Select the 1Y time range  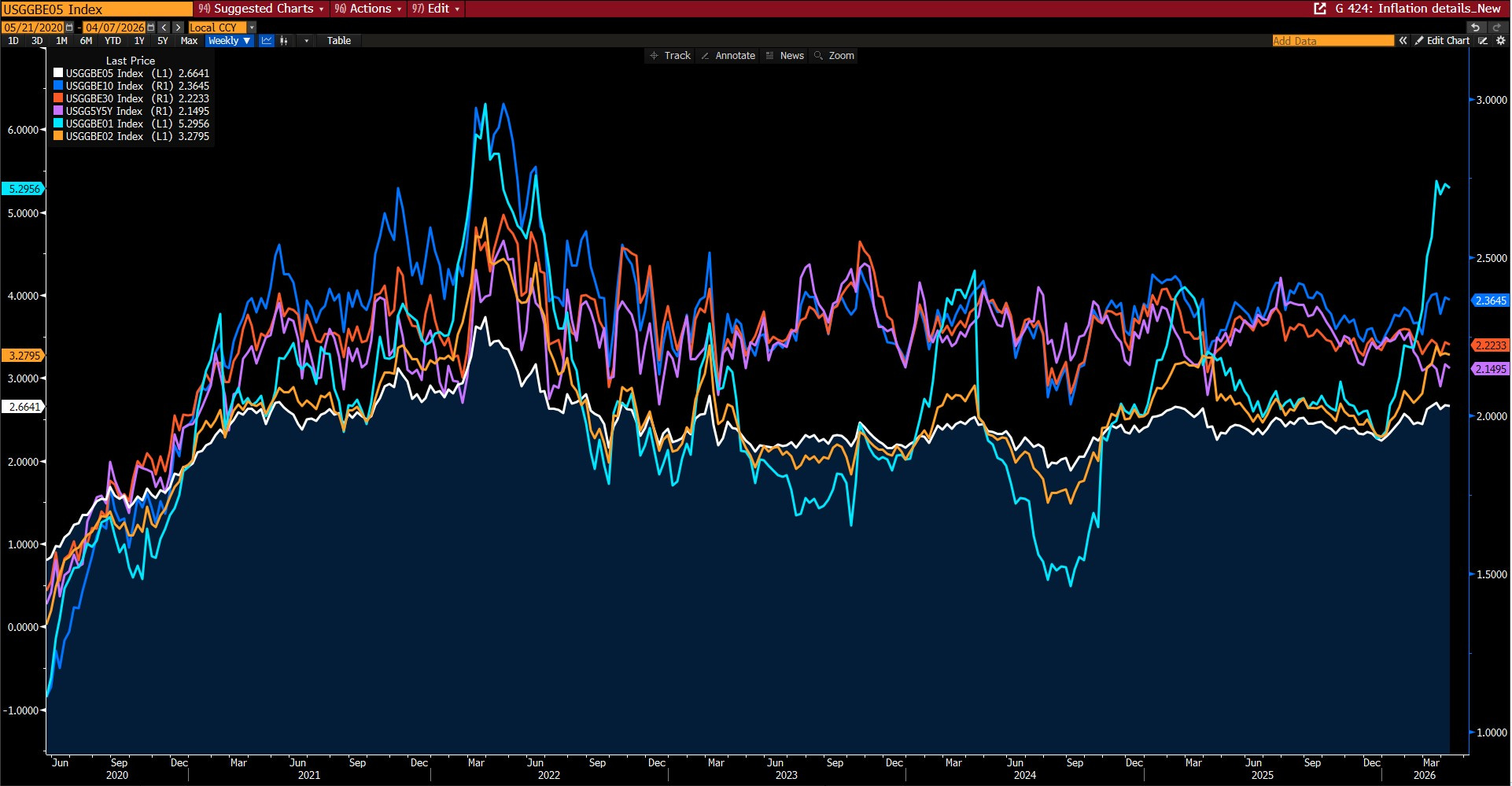click(x=139, y=41)
